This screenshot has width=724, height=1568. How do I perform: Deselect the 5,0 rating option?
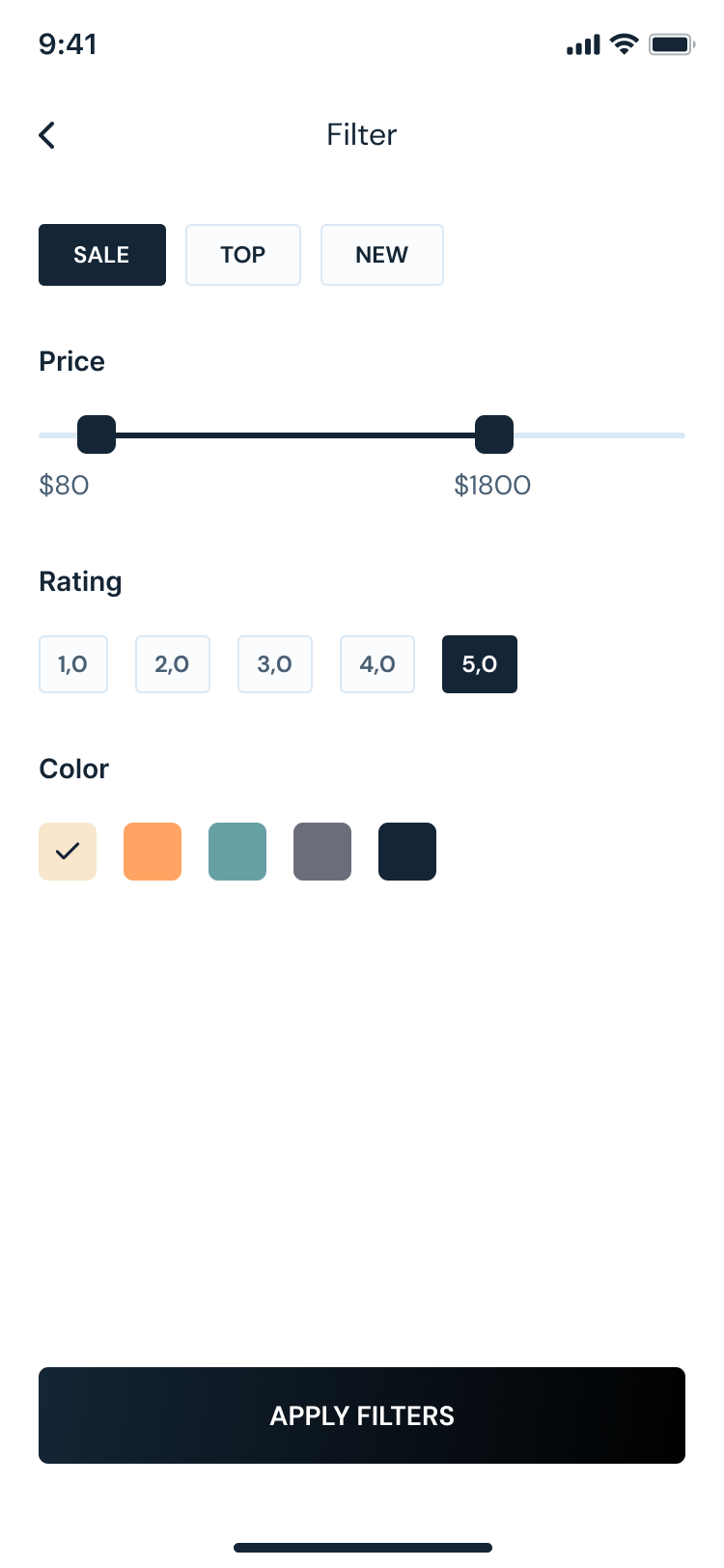[x=480, y=664]
